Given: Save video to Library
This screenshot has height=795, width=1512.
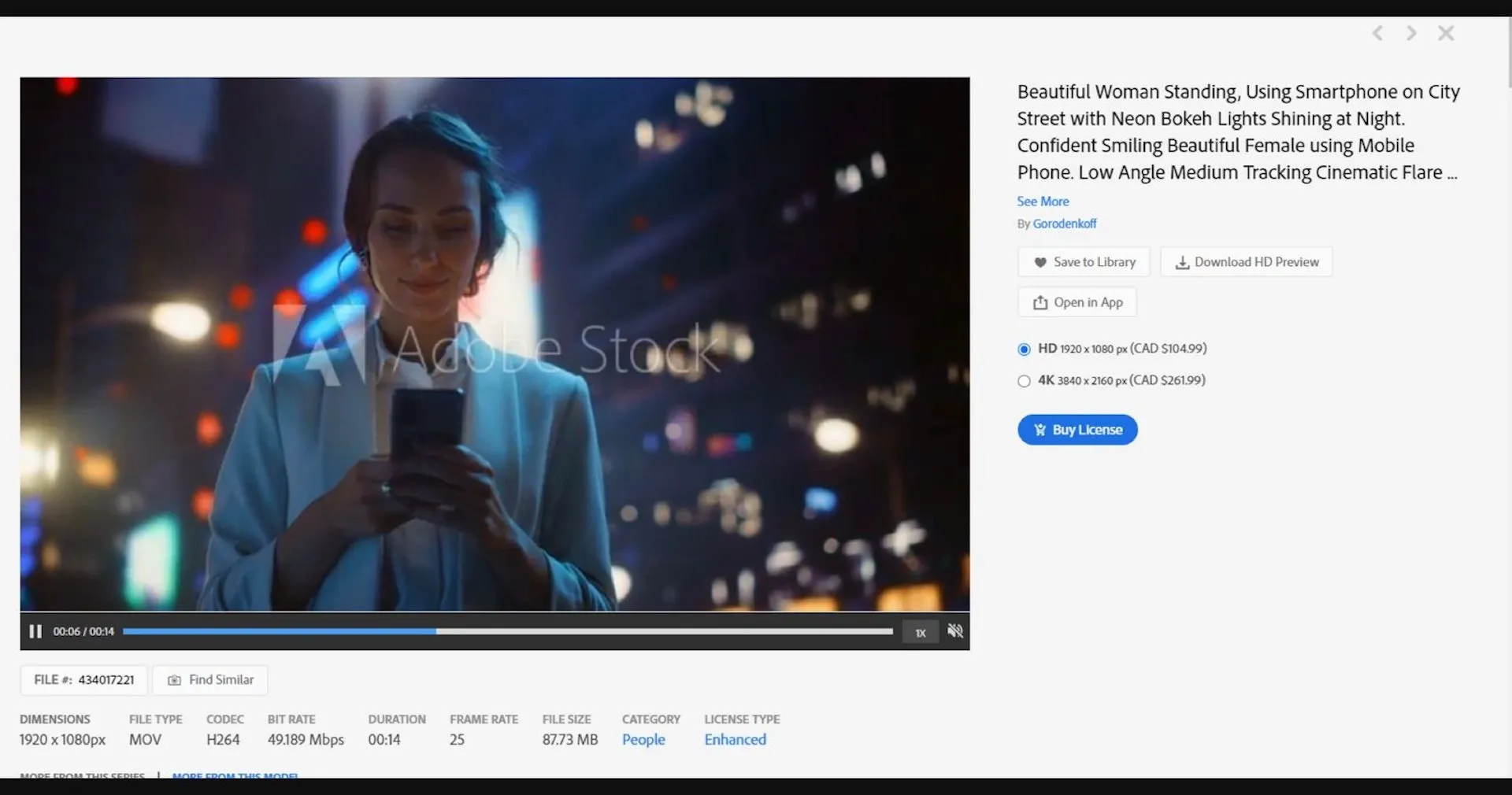Looking at the screenshot, I should tap(1084, 262).
